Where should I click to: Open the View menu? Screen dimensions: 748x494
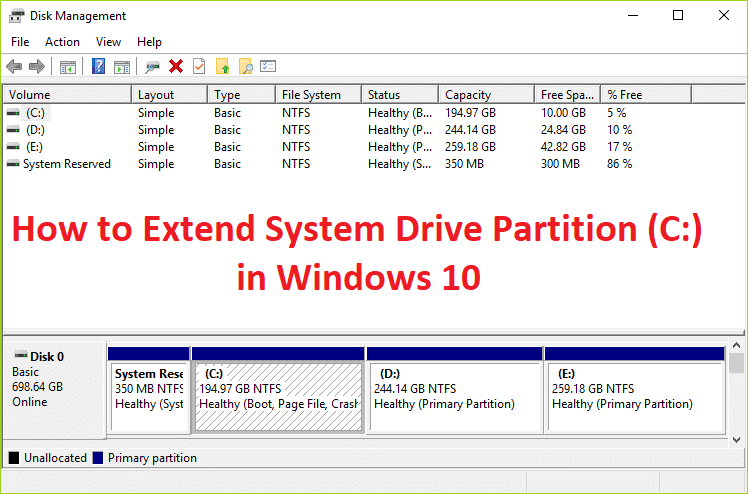pyautogui.click(x=108, y=42)
